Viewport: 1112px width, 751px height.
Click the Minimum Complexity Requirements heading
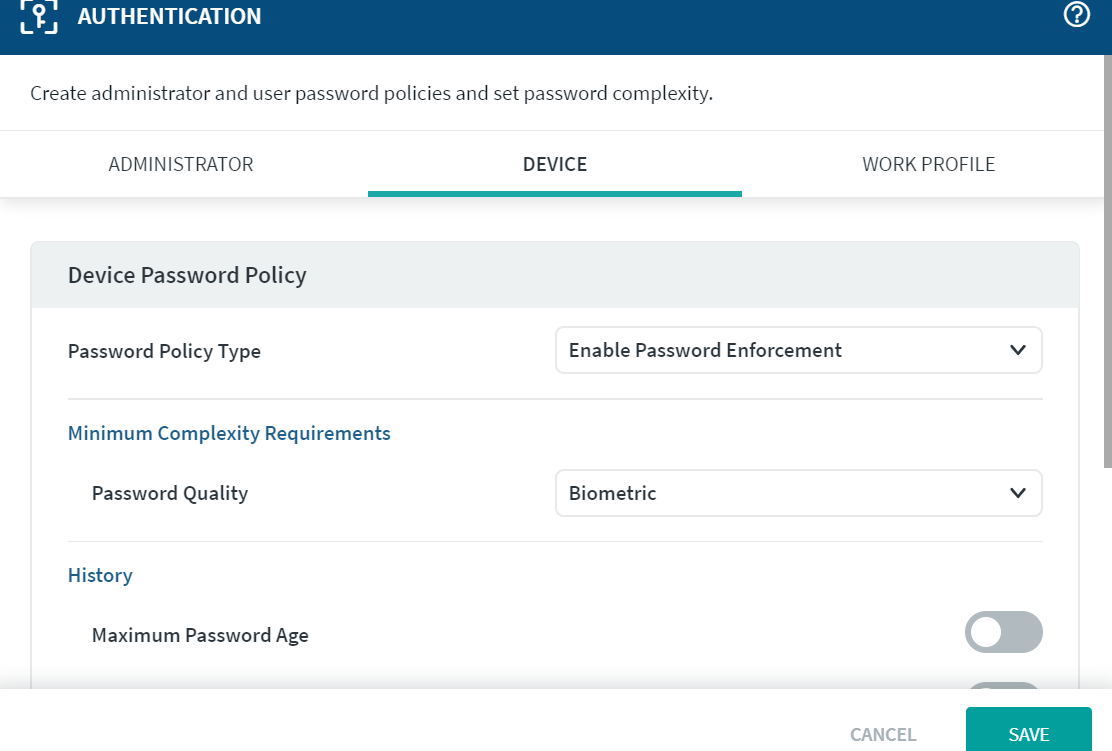(229, 433)
